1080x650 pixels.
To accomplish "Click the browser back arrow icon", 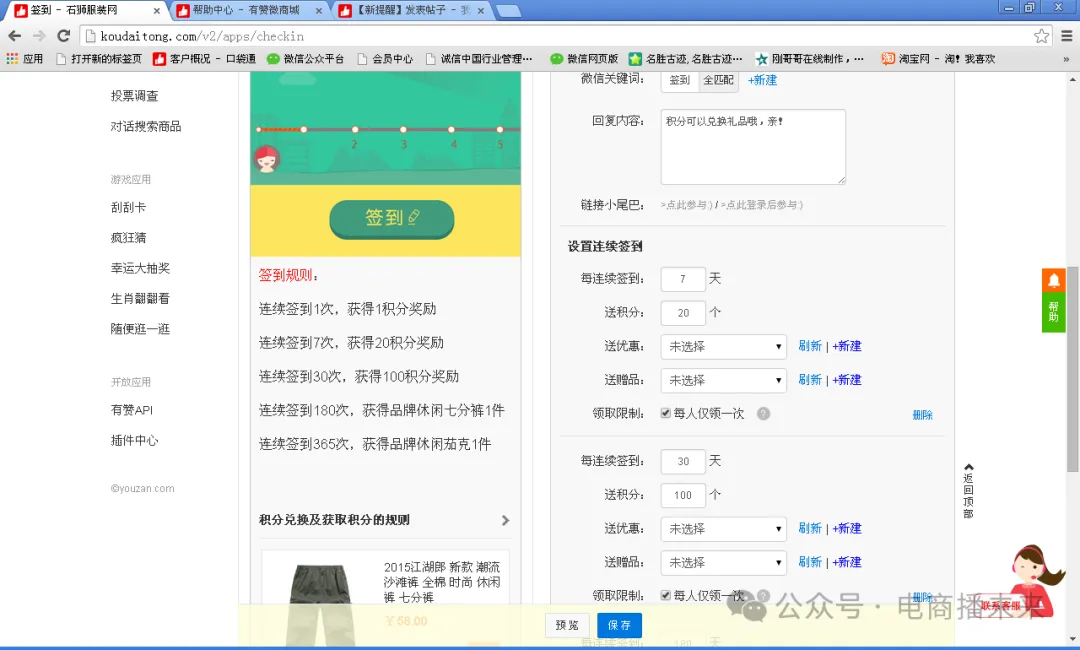I will 14,36.
